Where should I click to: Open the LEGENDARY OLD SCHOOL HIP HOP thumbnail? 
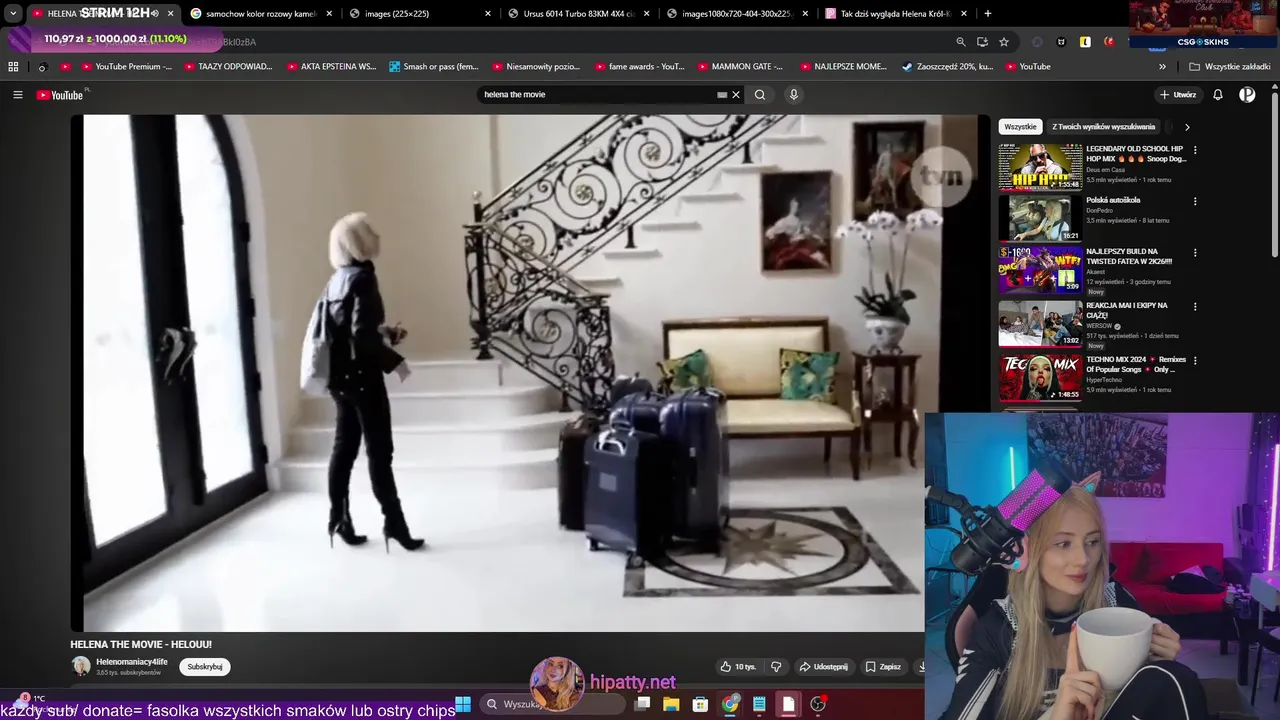[1040, 167]
